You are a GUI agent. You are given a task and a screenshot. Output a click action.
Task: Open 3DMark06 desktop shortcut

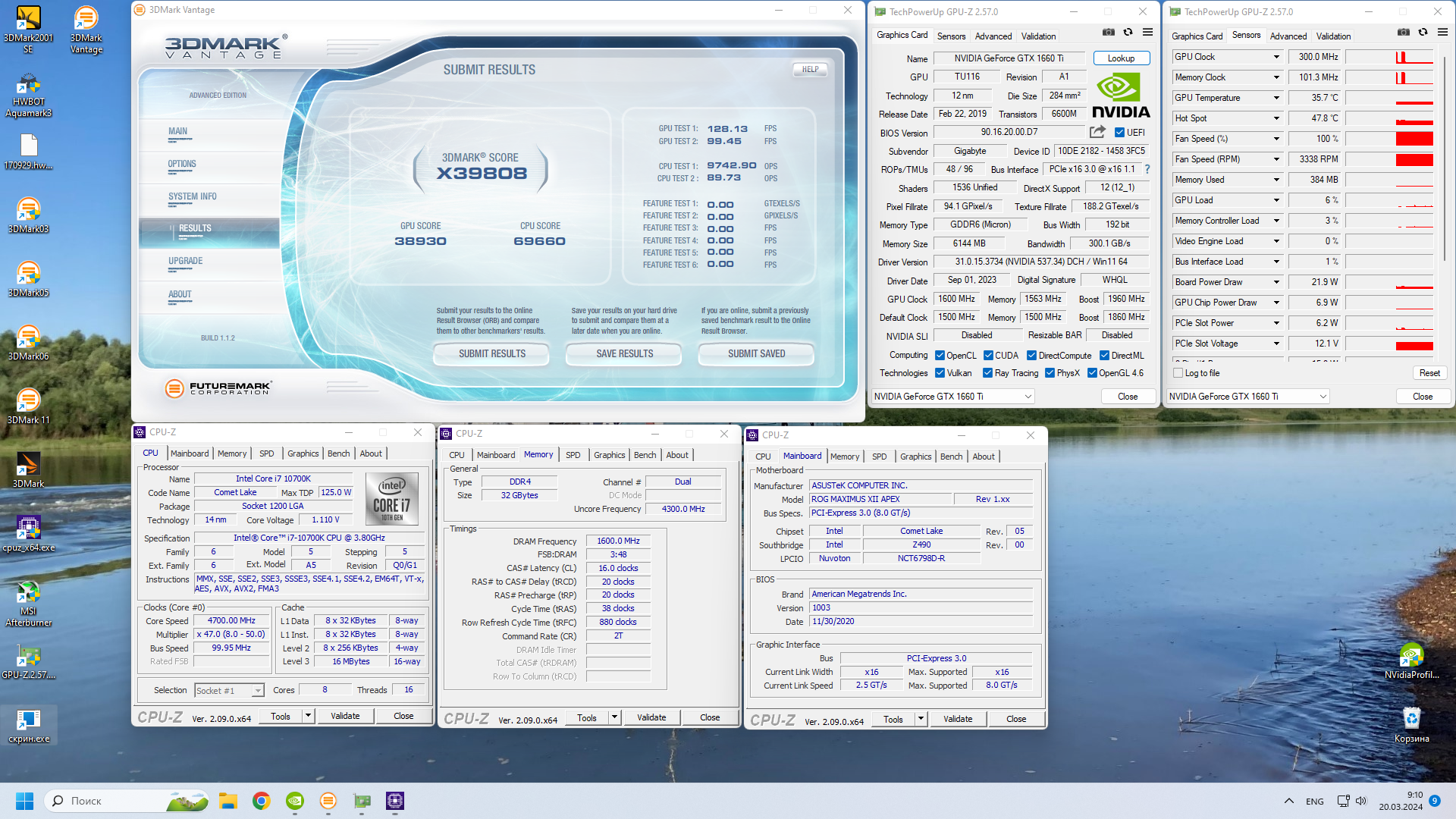tap(28, 343)
